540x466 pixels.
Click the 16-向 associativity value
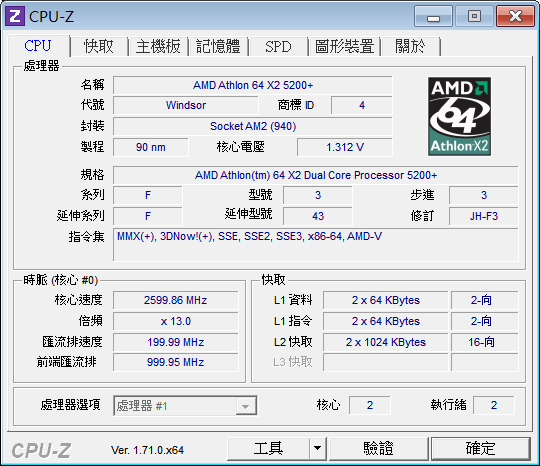coord(485,342)
